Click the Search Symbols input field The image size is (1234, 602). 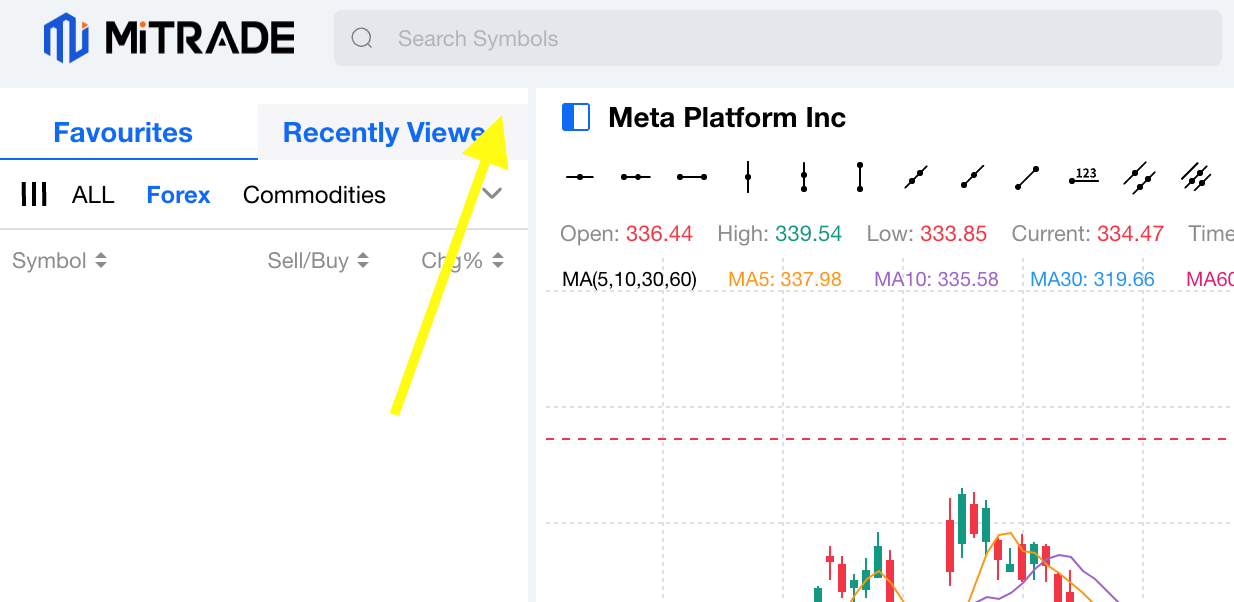[x=778, y=39]
